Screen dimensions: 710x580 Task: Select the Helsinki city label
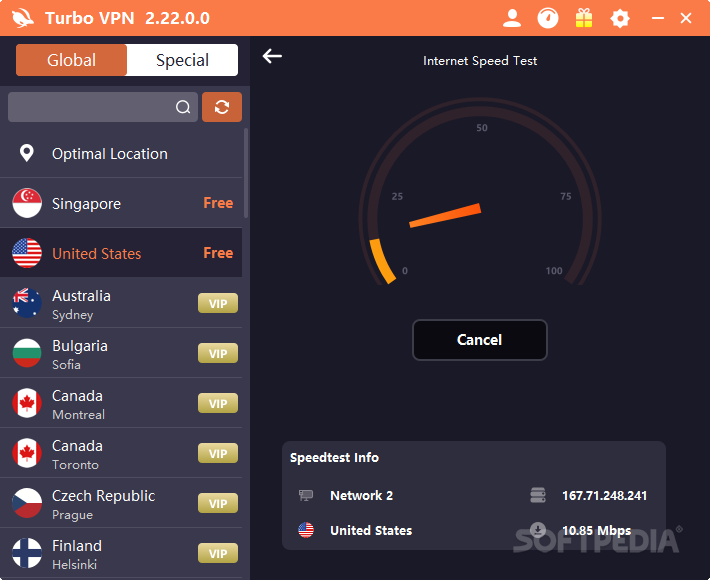click(74, 565)
